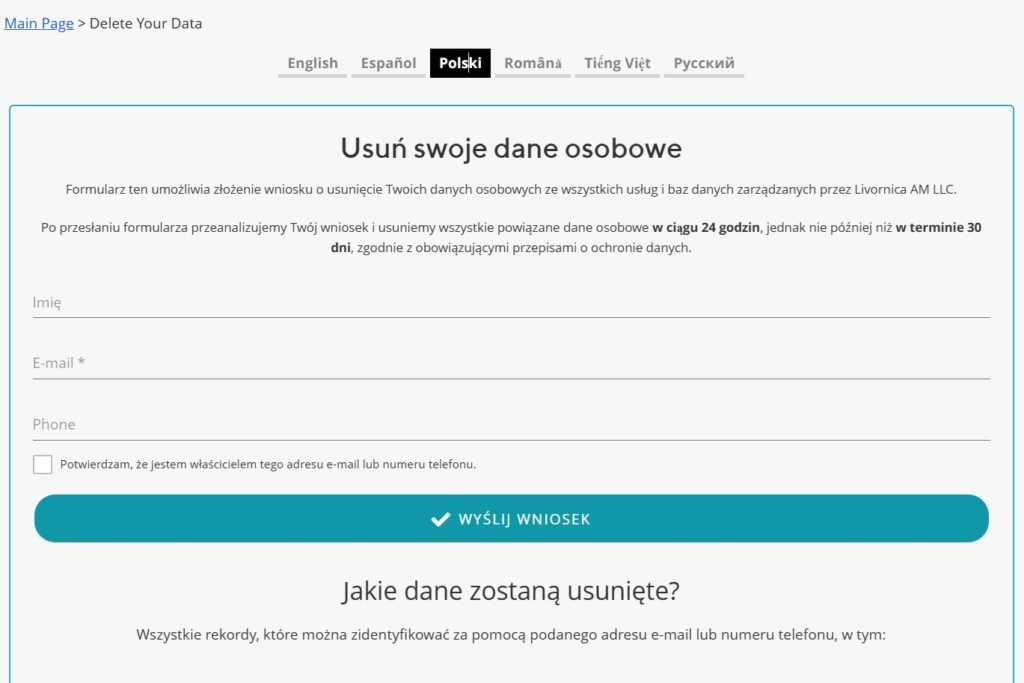Select the Русский language tab
The image size is (1024, 683).
point(704,63)
